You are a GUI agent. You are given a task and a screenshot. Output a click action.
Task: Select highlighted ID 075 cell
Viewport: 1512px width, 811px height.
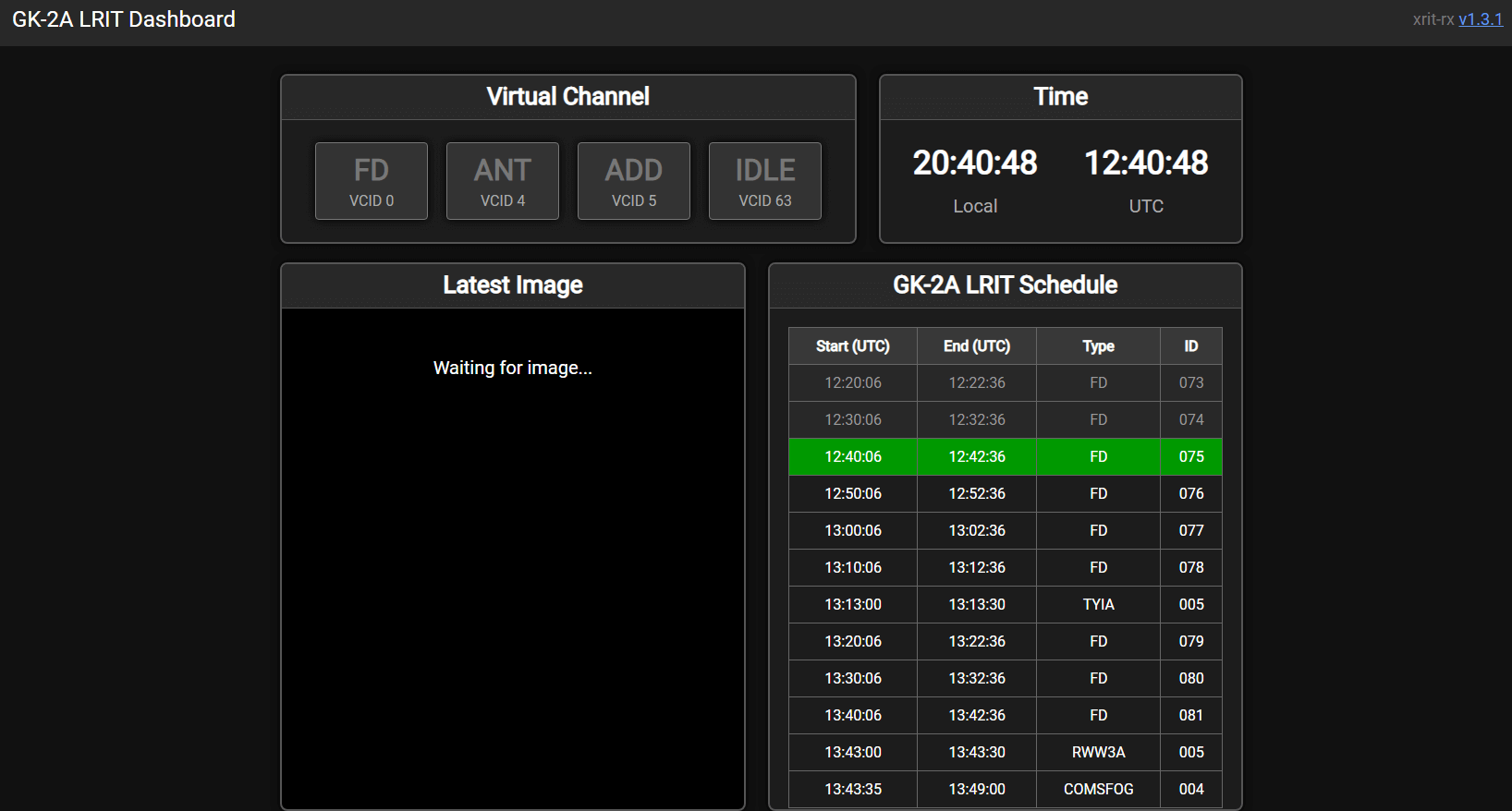click(x=1191, y=456)
